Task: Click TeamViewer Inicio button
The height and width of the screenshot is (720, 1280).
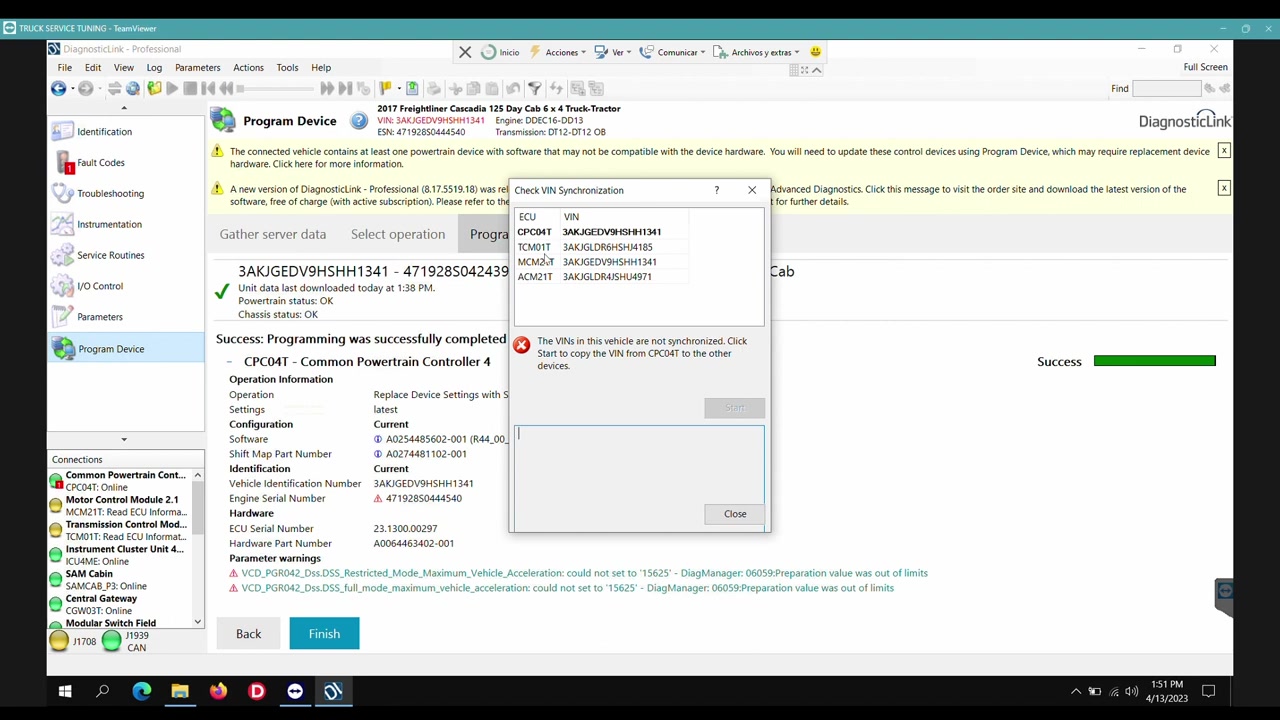Action: pos(500,52)
